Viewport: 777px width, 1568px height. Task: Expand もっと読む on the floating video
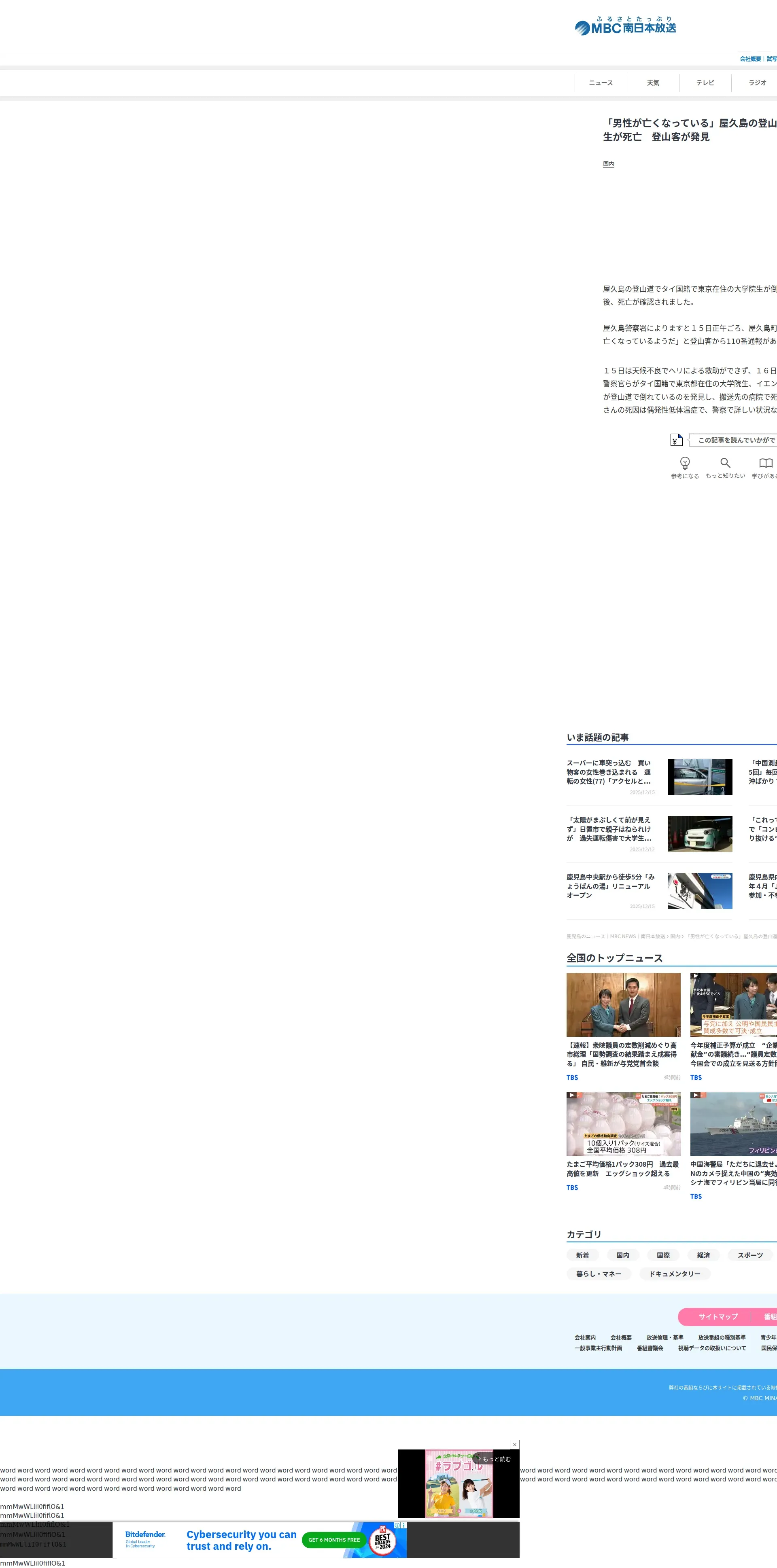coord(495,1459)
